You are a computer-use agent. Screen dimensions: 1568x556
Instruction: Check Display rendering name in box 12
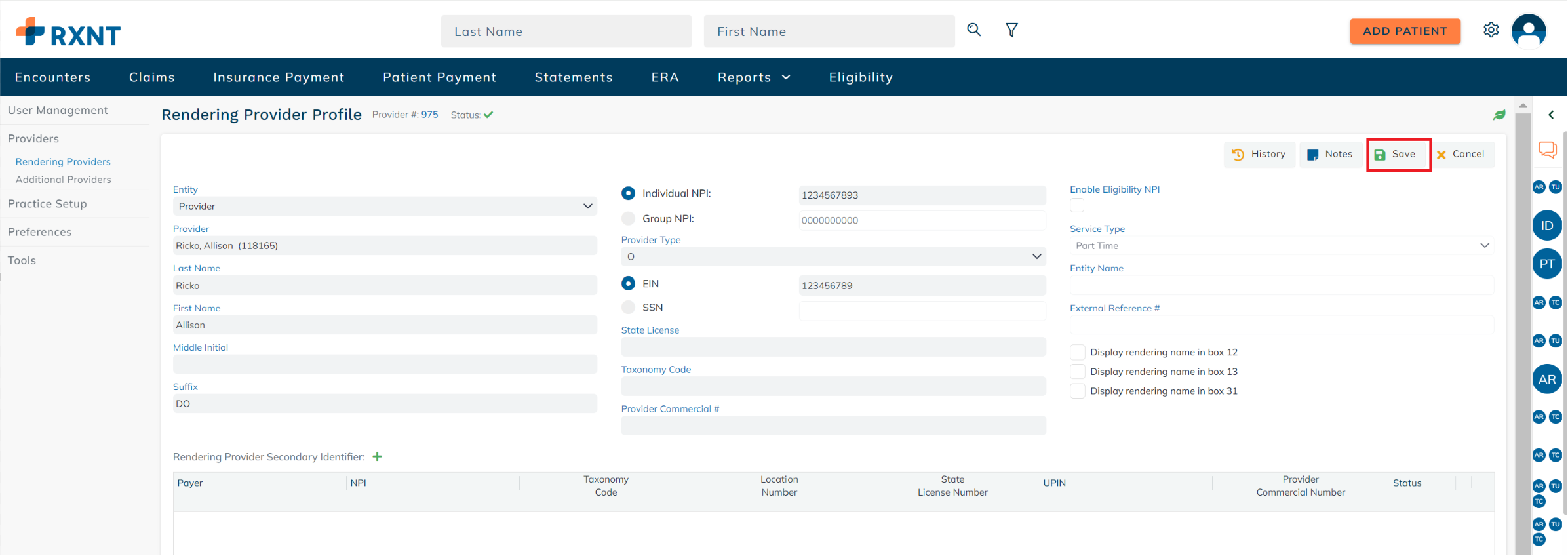click(x=1077, y=353)
